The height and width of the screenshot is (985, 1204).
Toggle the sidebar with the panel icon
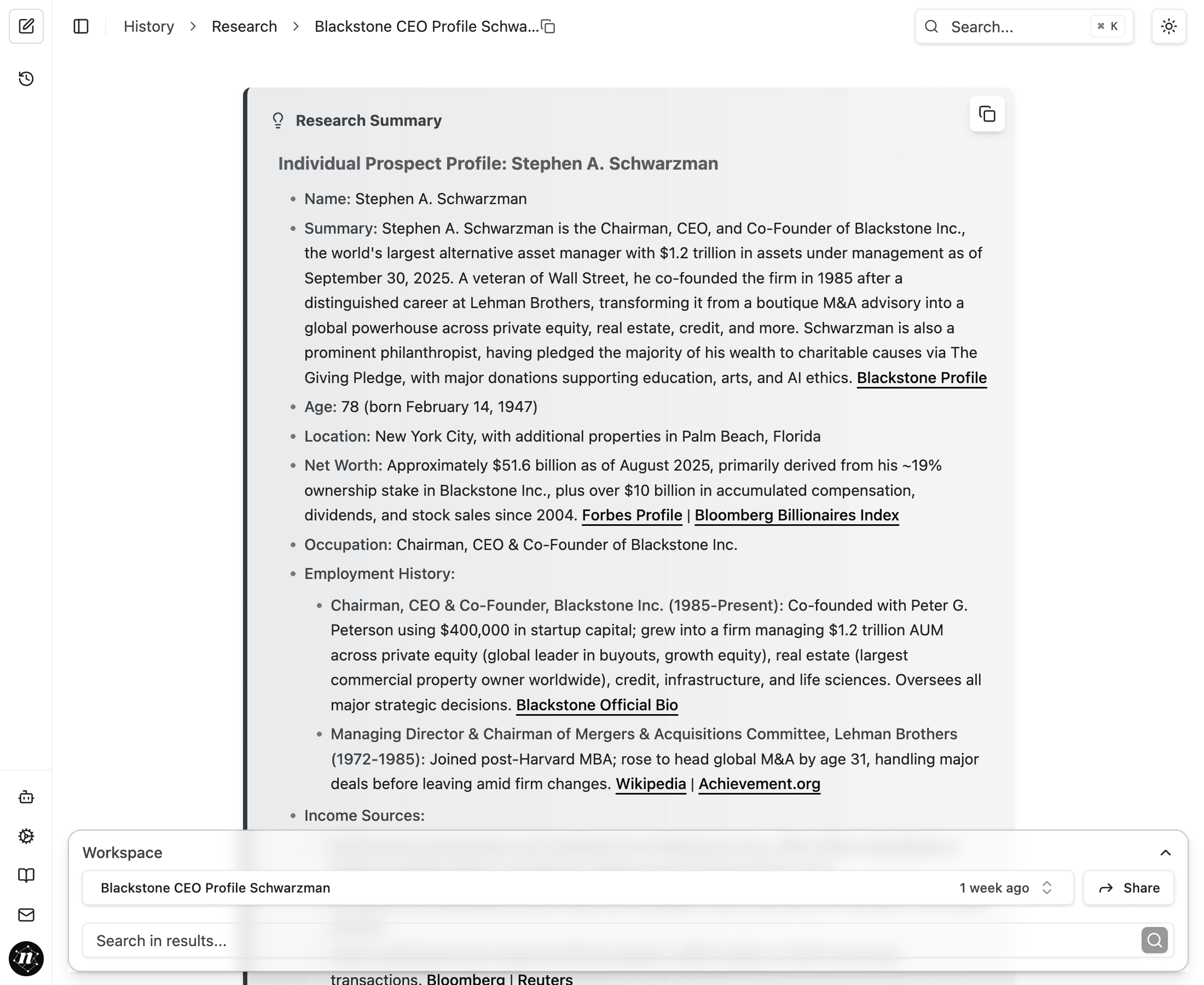point(81,26)
